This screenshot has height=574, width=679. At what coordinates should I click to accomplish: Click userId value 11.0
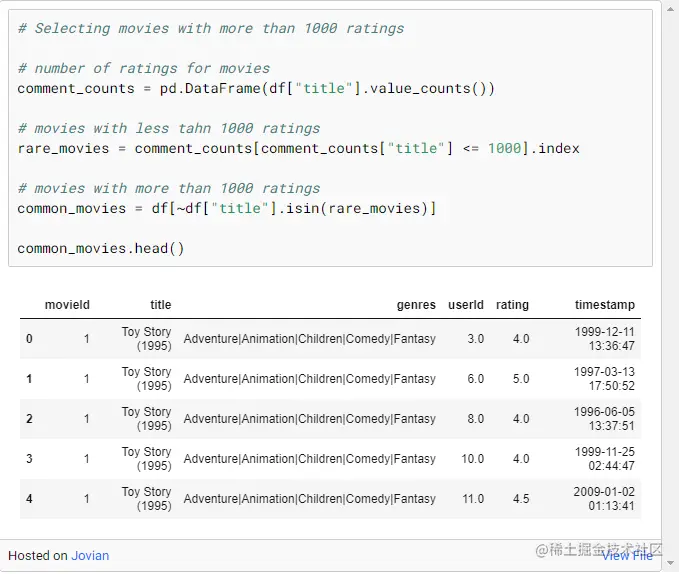(473, 499)
